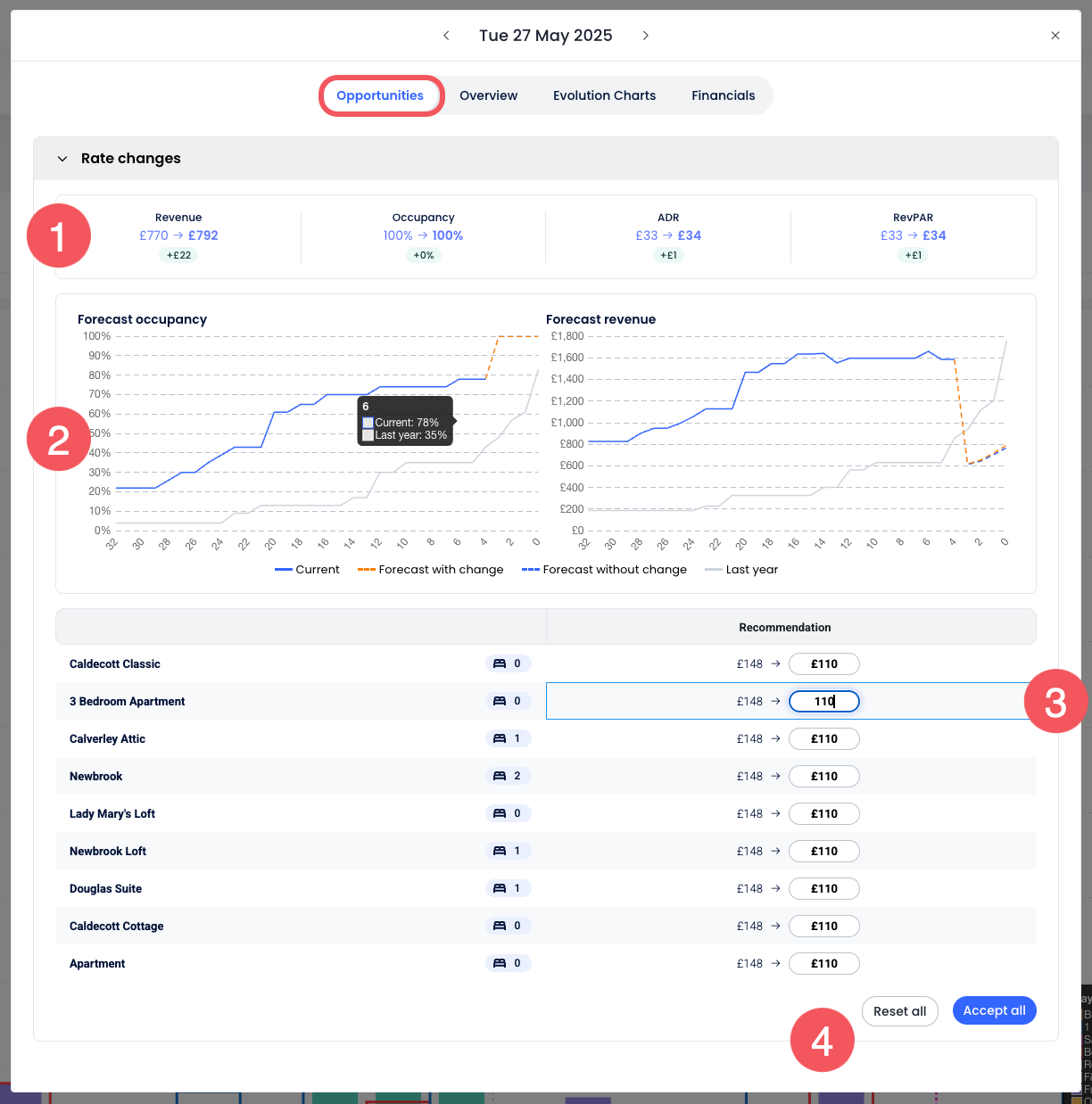Click the bed icon for Lady Mary's Loft
Image resolution: width=1092 pixels, height=1104 pixels.
point(500,813)
